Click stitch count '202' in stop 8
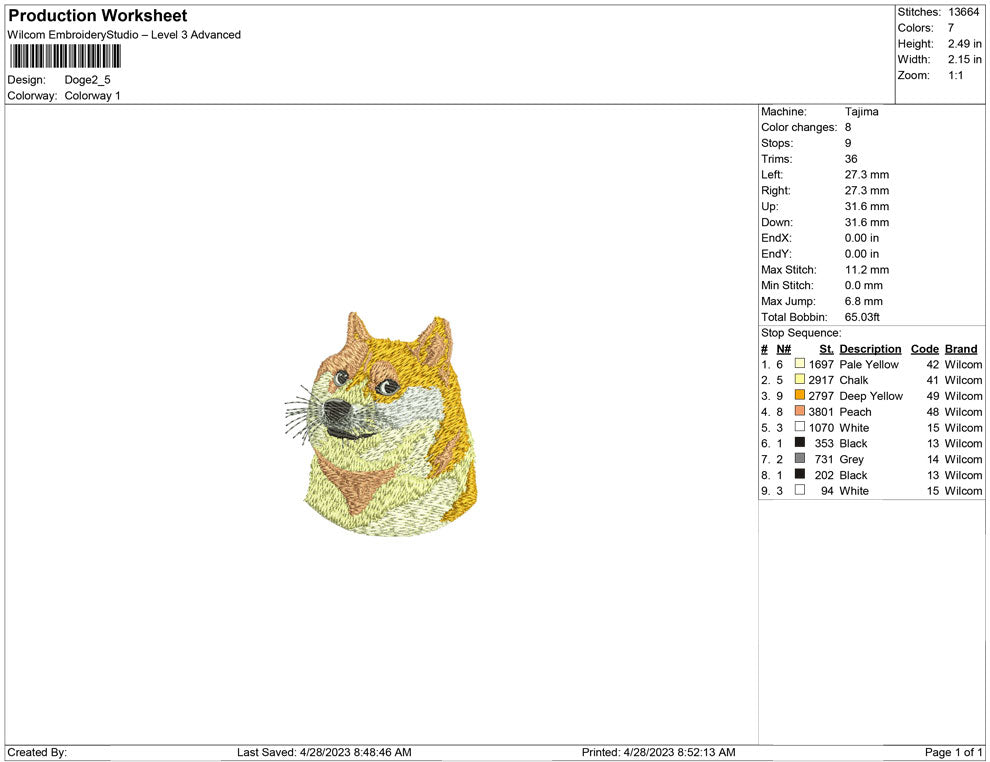Screen dimensions: 990x762 click(x=824, y=475)
